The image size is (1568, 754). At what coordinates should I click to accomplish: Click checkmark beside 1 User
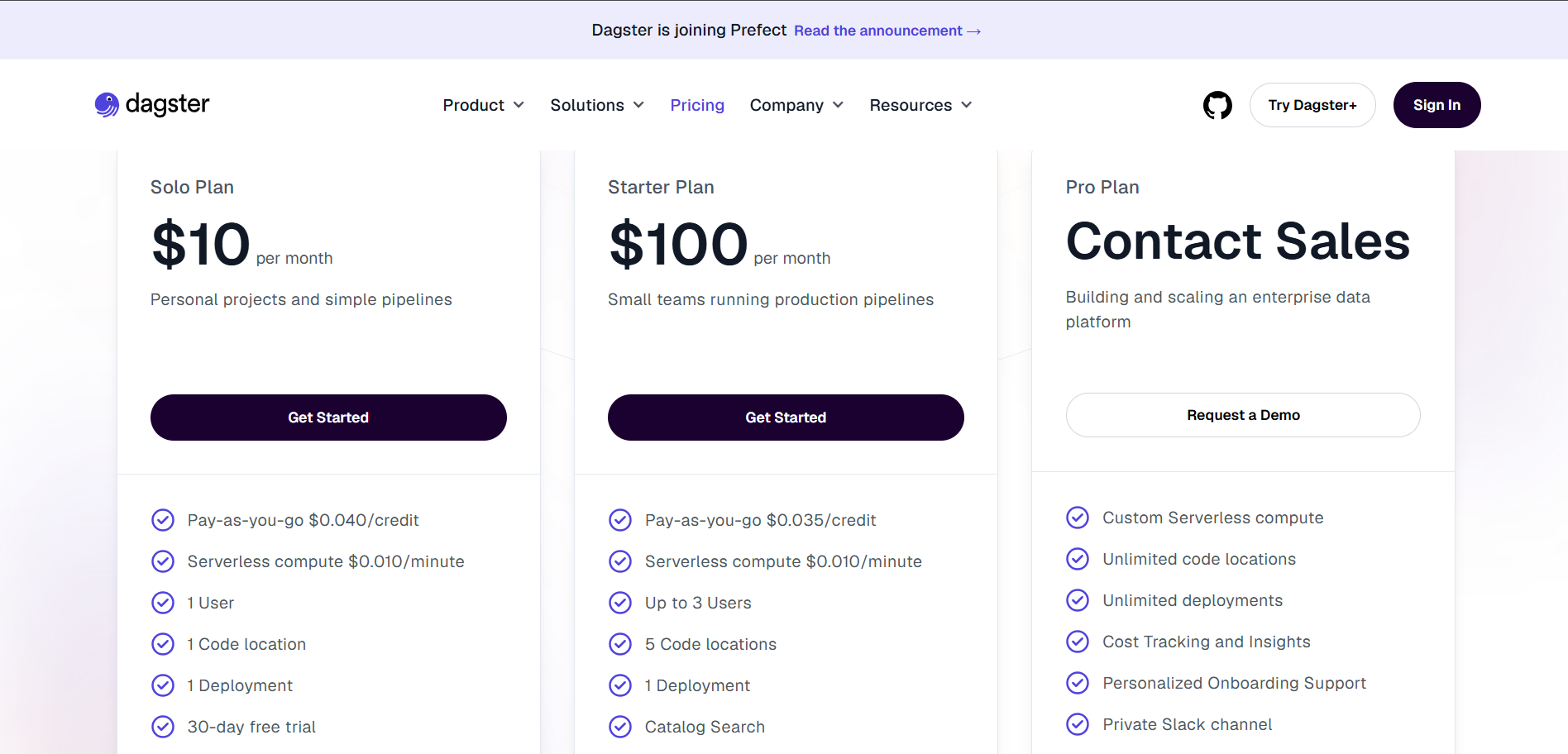tap(163, 603)
